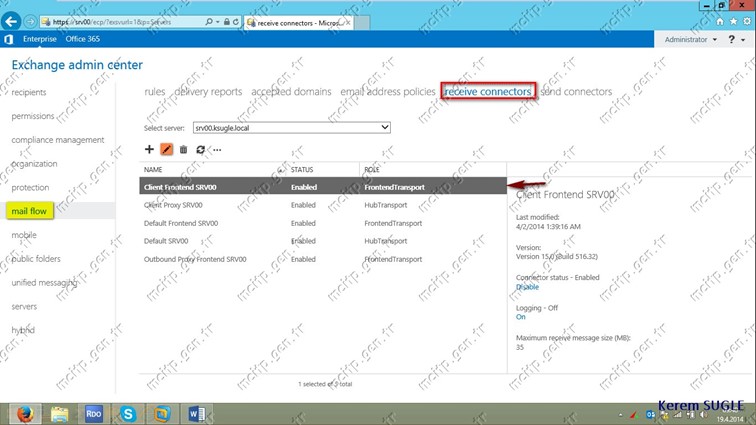The height and width of the screenshot is (425, 756).
Task: Open the email address policies tab
Action: click(x=388, y=92)
